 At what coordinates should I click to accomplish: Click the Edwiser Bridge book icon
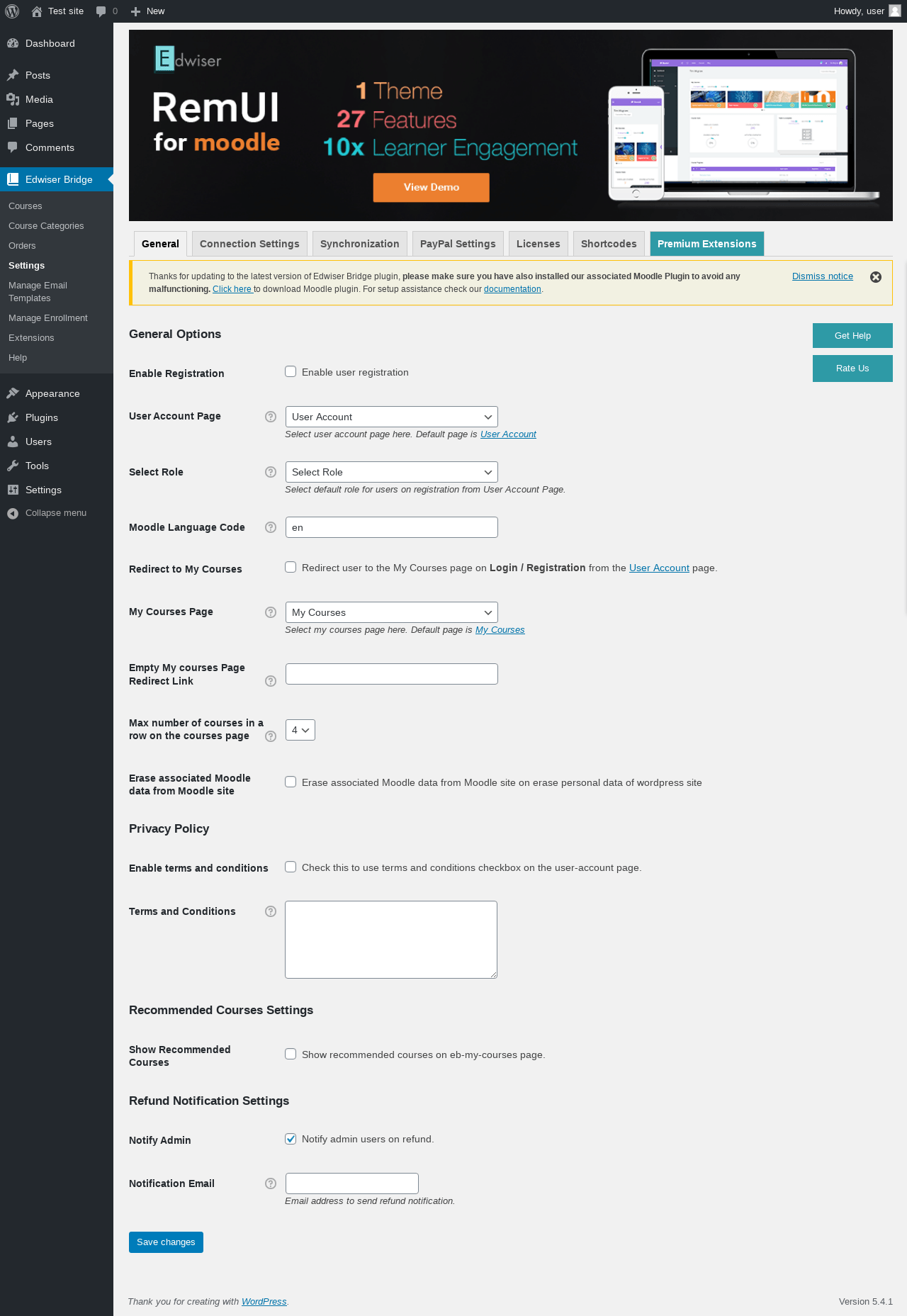click(13, 179)
